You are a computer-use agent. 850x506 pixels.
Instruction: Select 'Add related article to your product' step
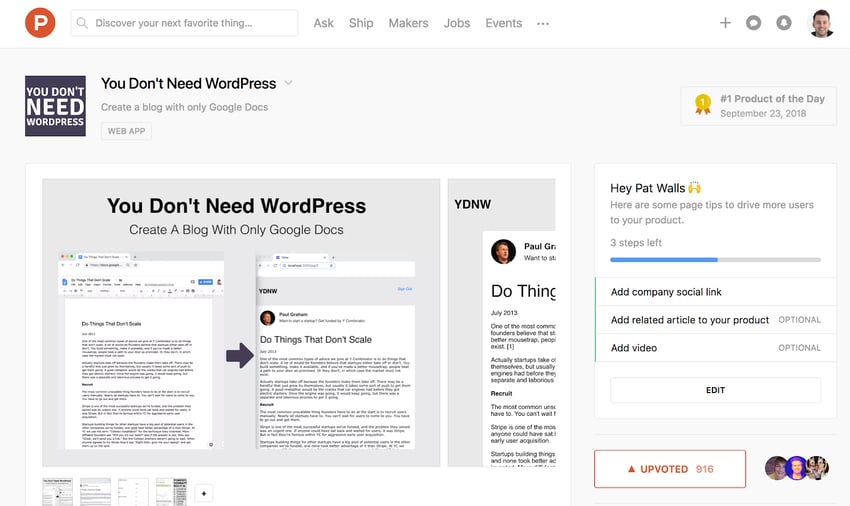716,320
